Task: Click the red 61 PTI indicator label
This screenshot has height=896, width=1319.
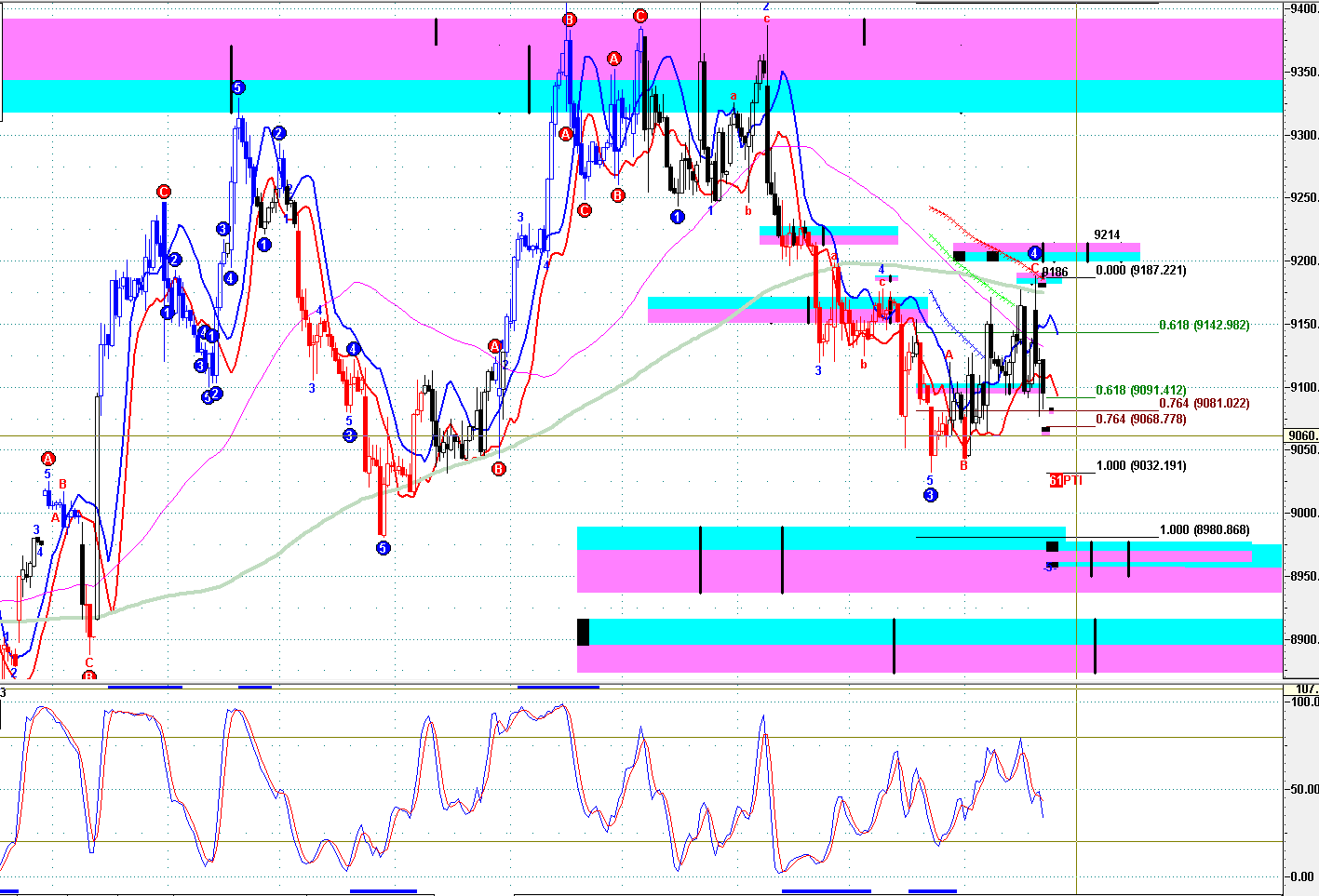Action: (1066, 480)
